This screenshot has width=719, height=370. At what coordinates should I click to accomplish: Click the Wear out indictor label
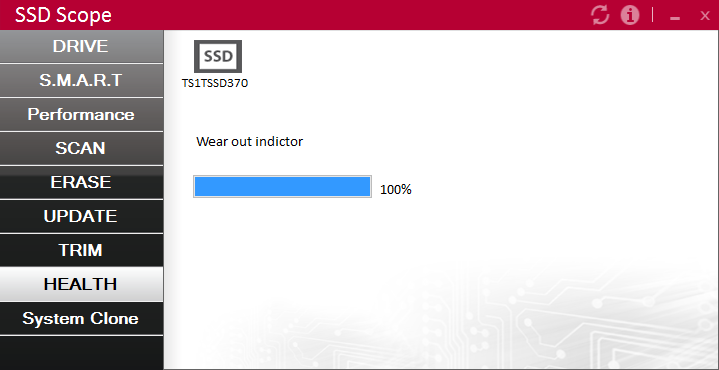[x=249, y=141]
